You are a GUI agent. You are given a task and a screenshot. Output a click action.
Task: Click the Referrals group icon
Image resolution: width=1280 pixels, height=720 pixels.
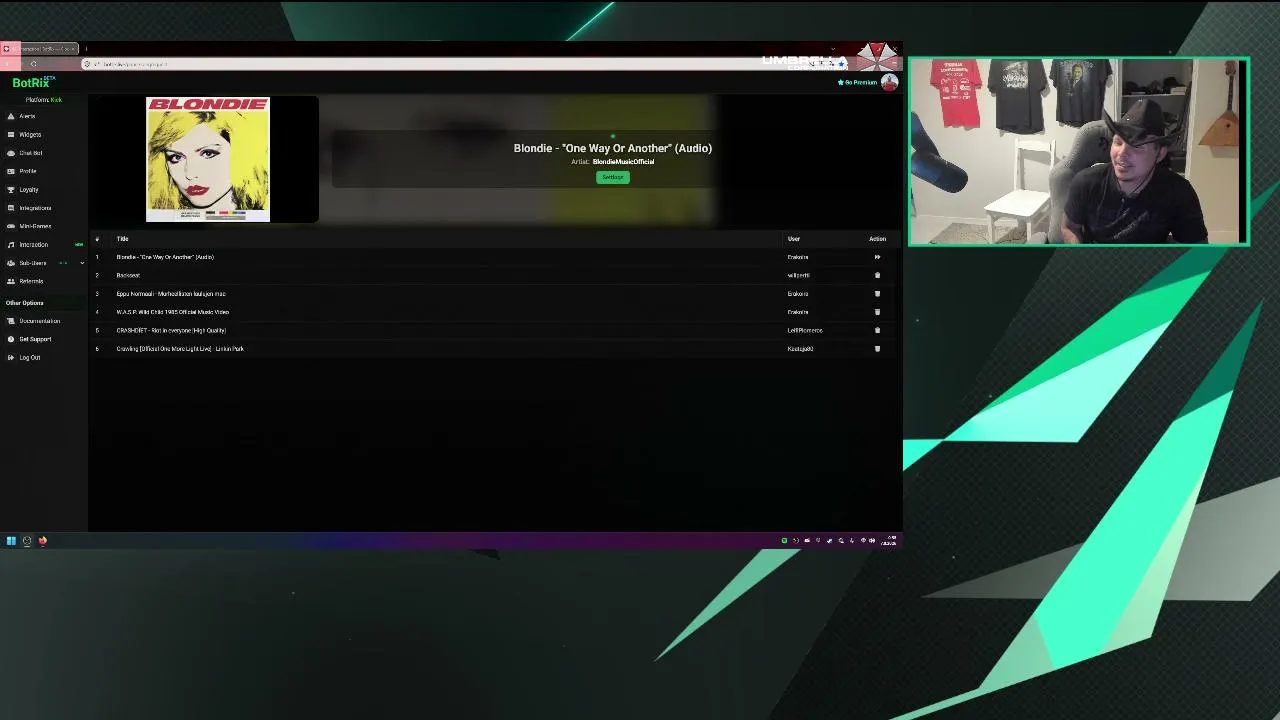tap(11, 281)
